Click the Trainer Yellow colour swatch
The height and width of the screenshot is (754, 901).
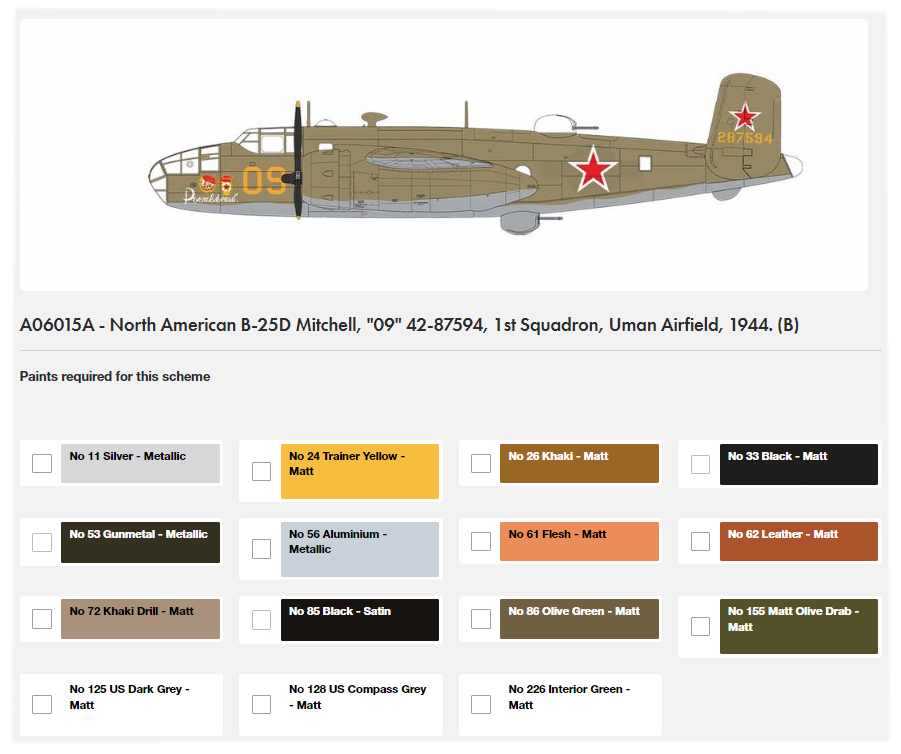[x=360, y=471]
